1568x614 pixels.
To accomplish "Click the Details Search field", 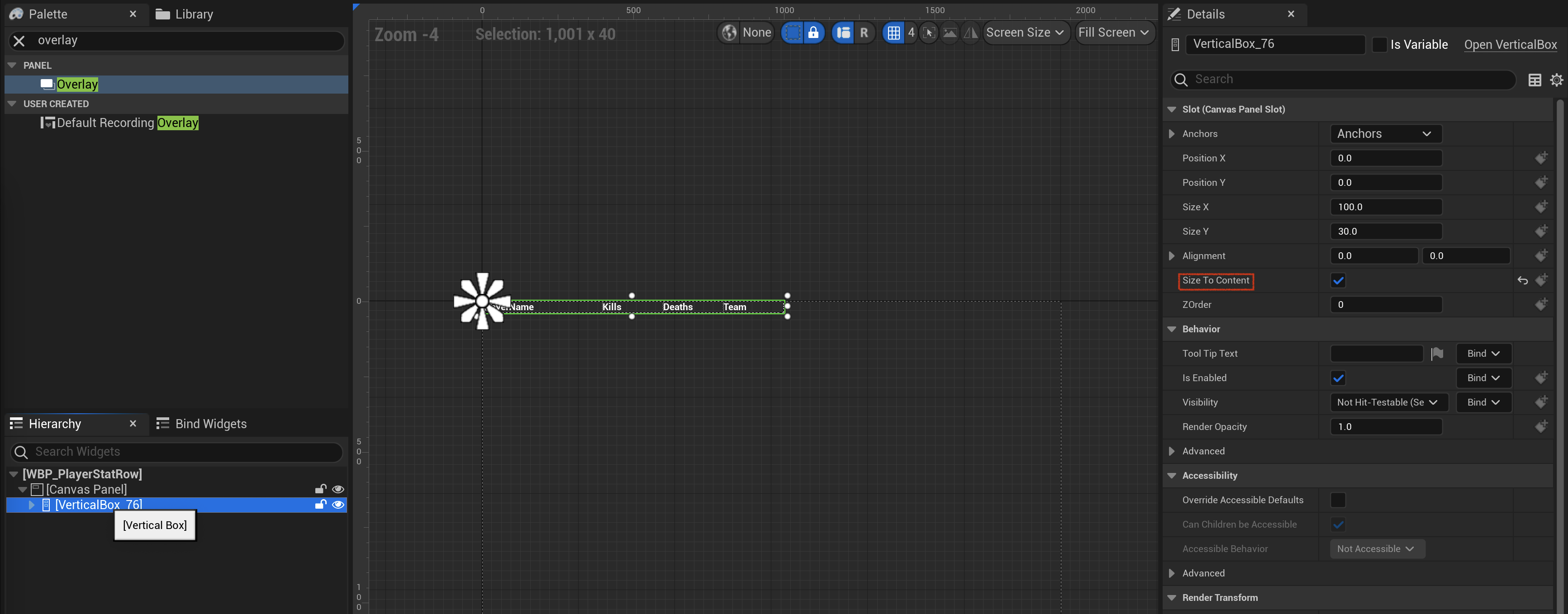I will [x=1342, y=79].
